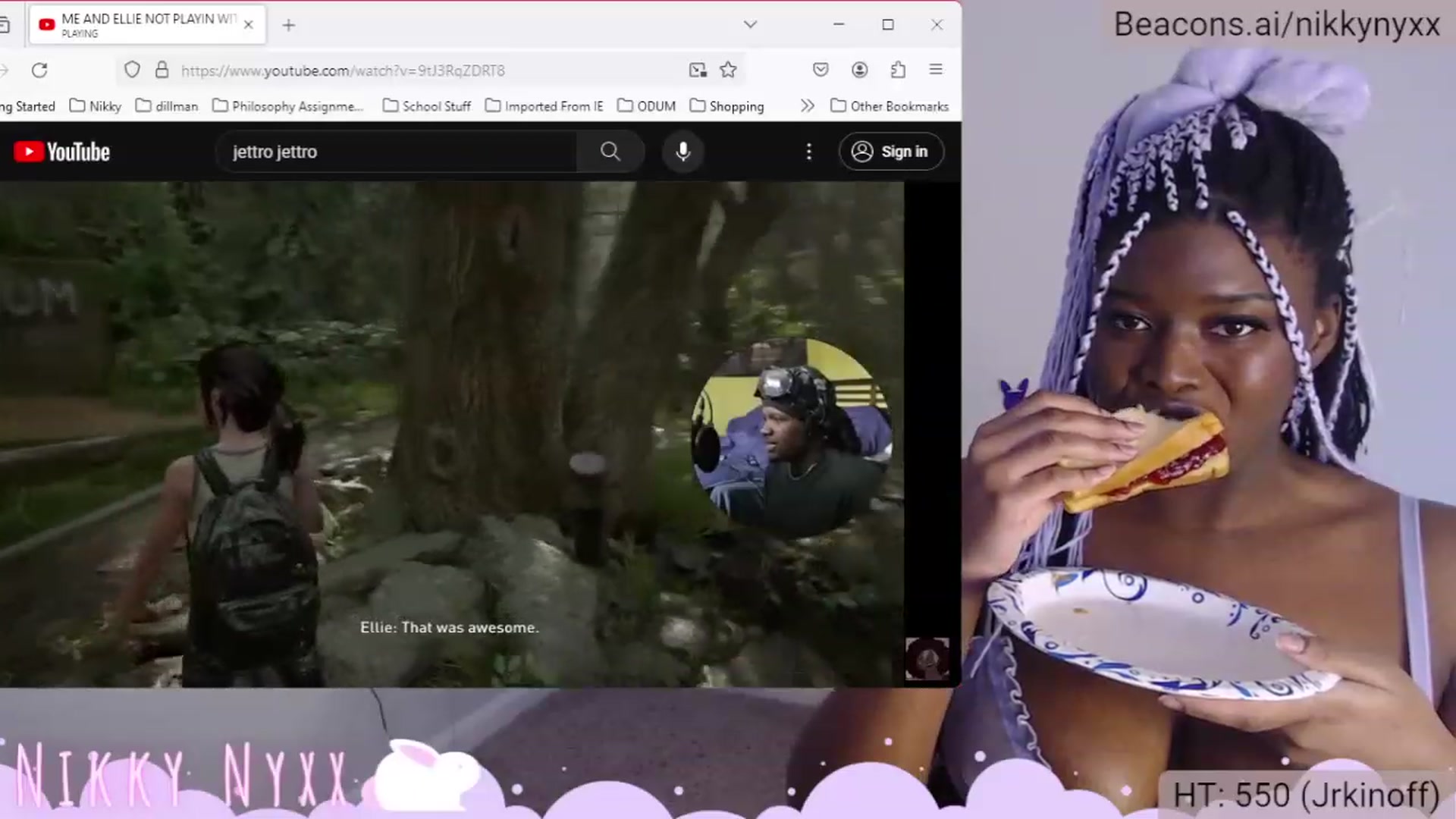Click the YouTube search magnifier button
1456x819 pixels.
(x=610, y=152)
